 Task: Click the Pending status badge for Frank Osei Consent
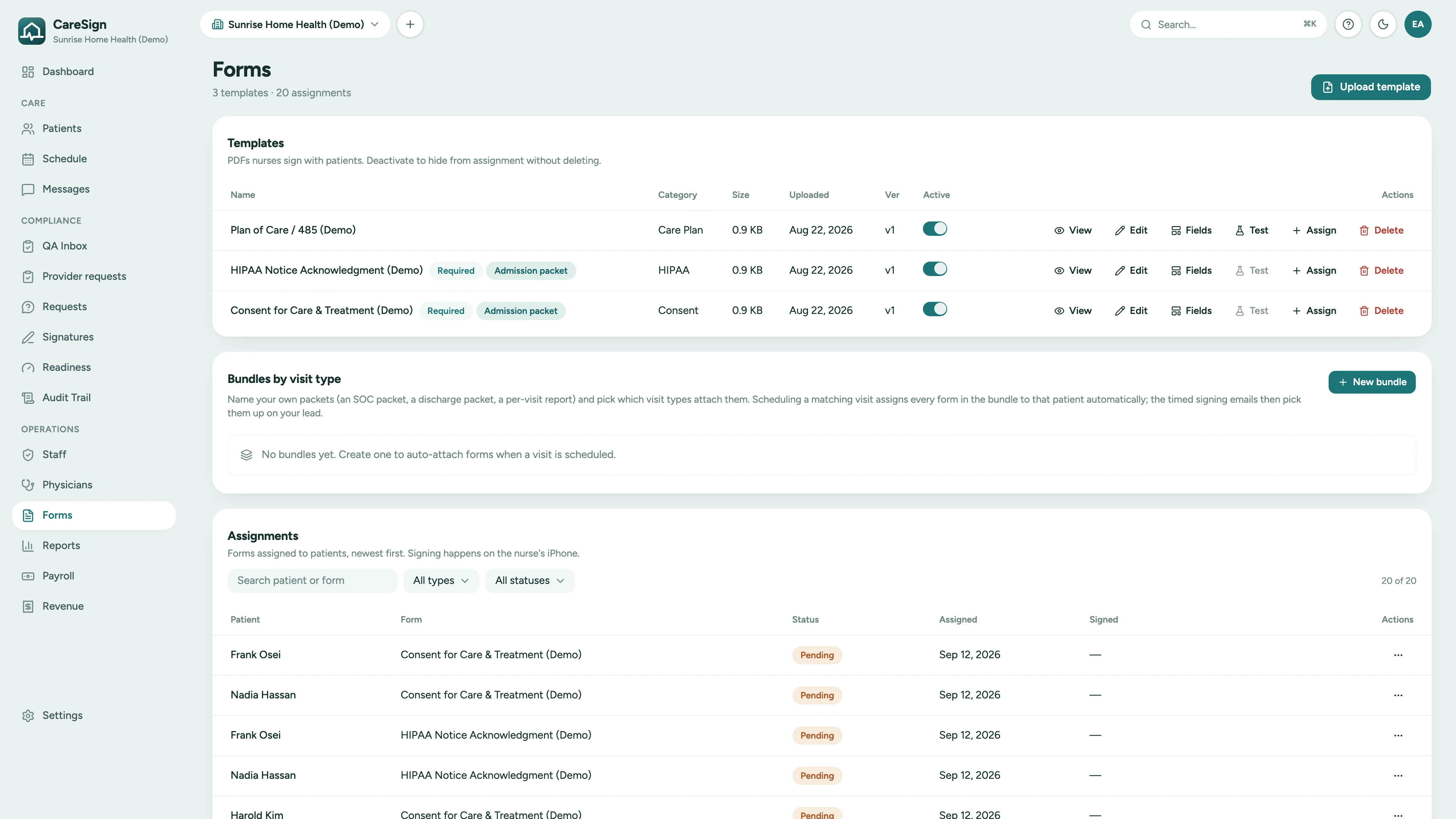[817, 654]
